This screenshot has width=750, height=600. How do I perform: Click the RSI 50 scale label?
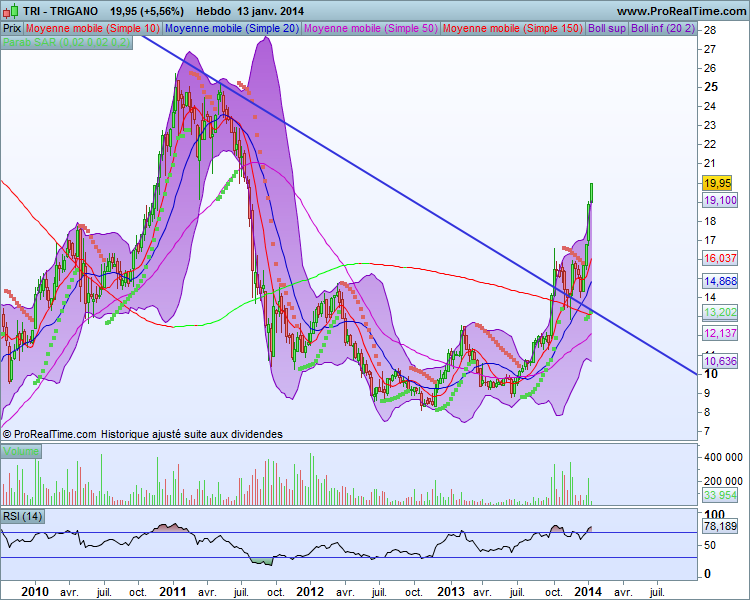click(710, 545)
